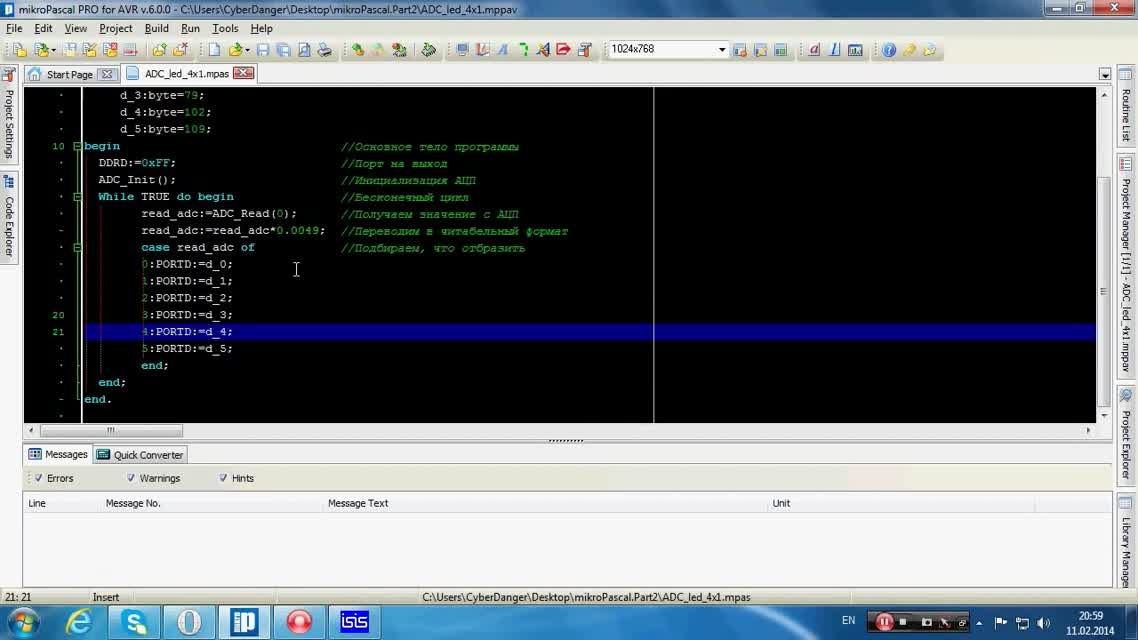Click the Print Preview icon
This screenshot has width=1138, height=640.
pyautogui.click(x=304, y=49)
